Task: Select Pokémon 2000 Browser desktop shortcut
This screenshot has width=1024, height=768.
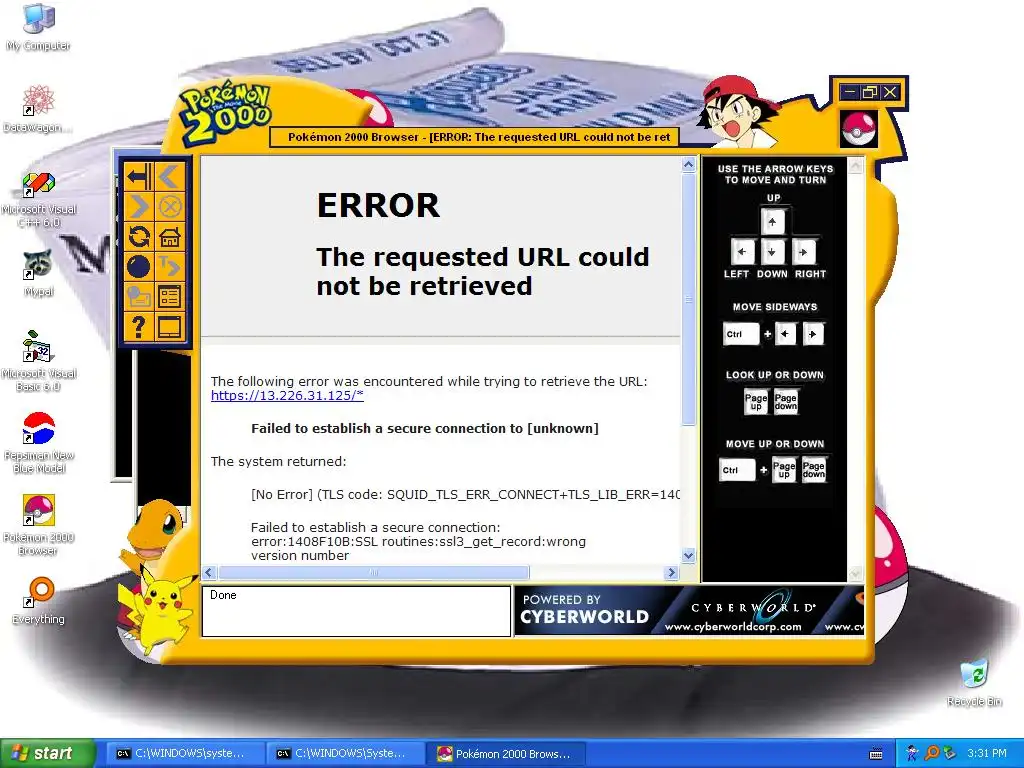Action: [39, 525]
